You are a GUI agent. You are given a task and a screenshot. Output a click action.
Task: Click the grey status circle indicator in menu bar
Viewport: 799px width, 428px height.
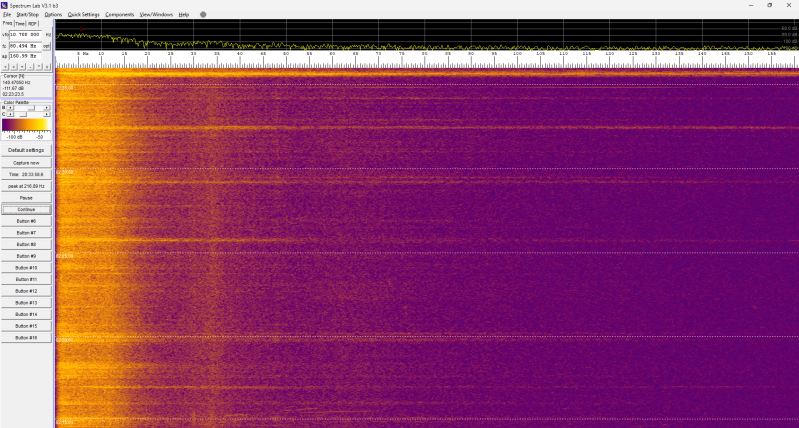(x=203, y=15)
